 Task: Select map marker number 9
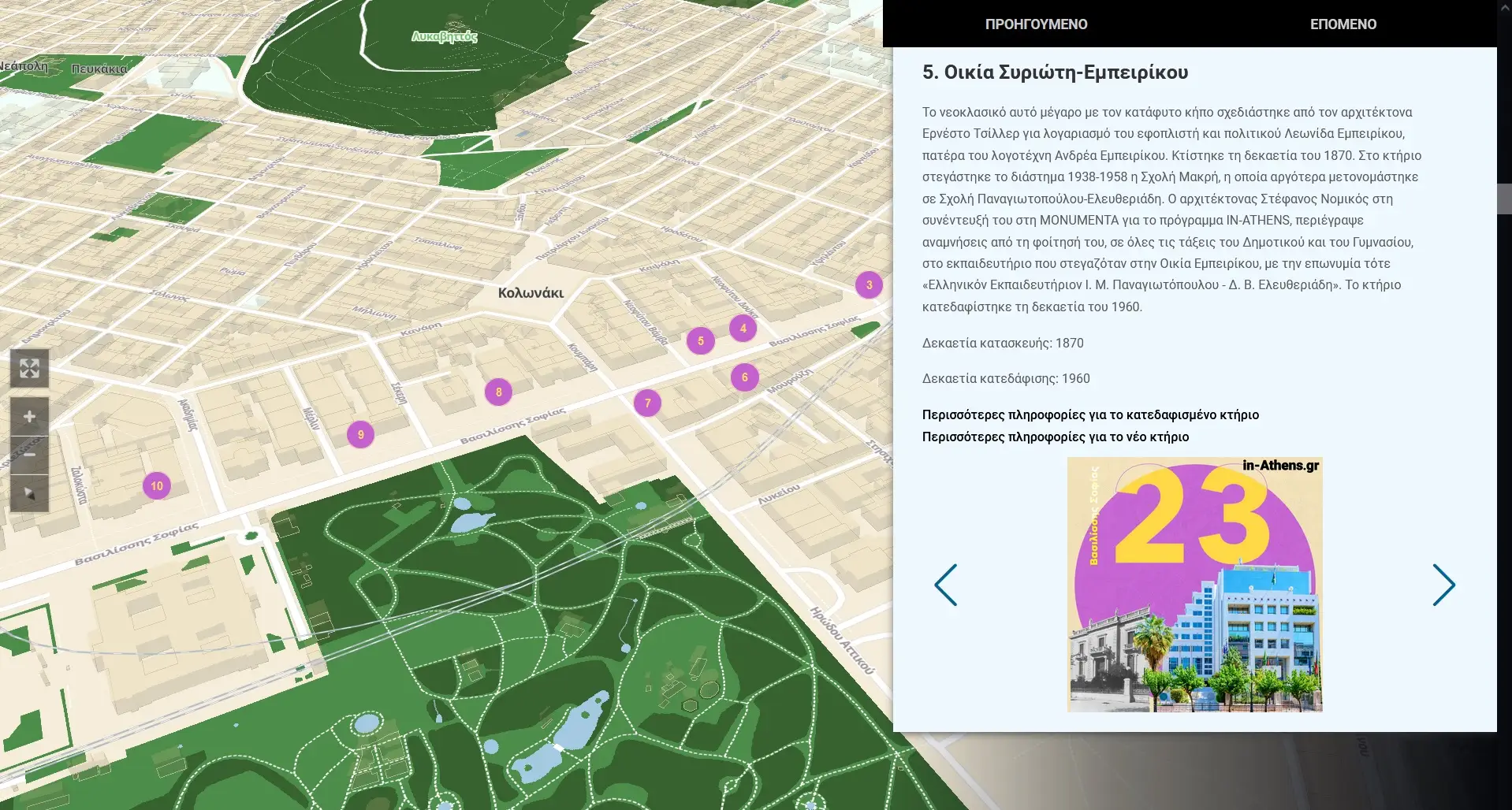pos(361,435)
